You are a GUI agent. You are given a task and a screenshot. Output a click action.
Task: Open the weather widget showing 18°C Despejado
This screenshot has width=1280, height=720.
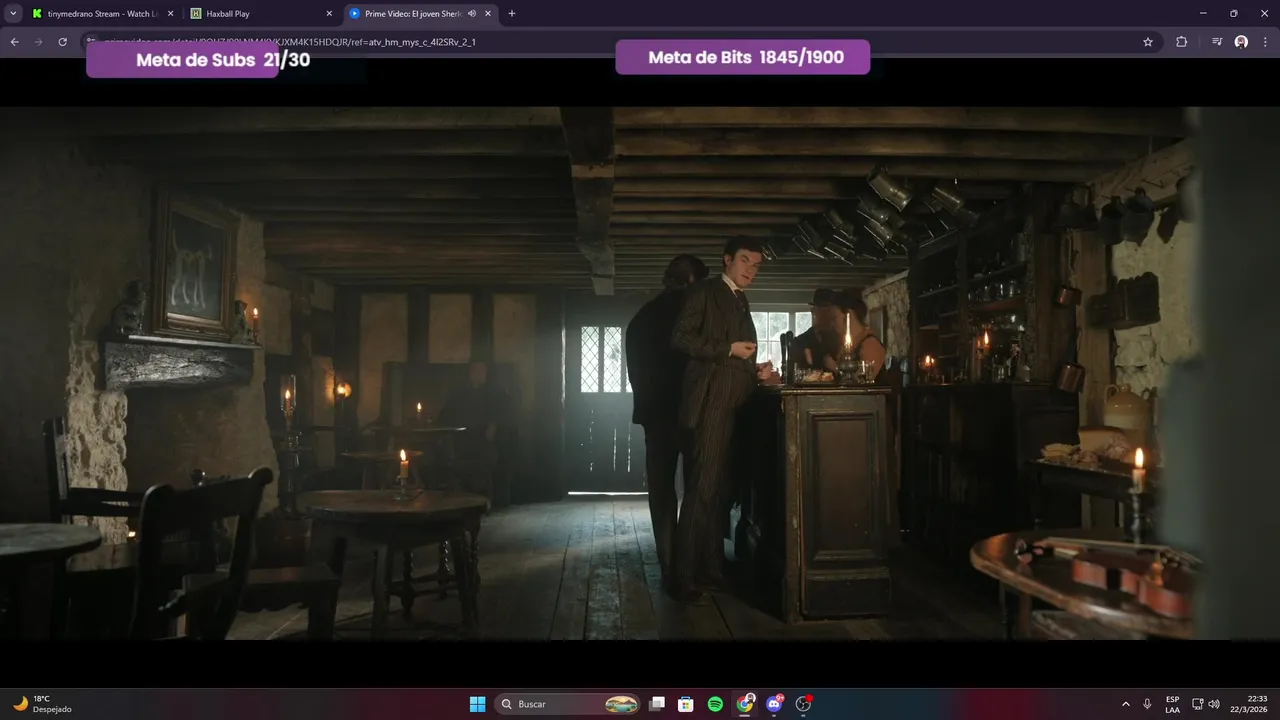pos(42,704)
